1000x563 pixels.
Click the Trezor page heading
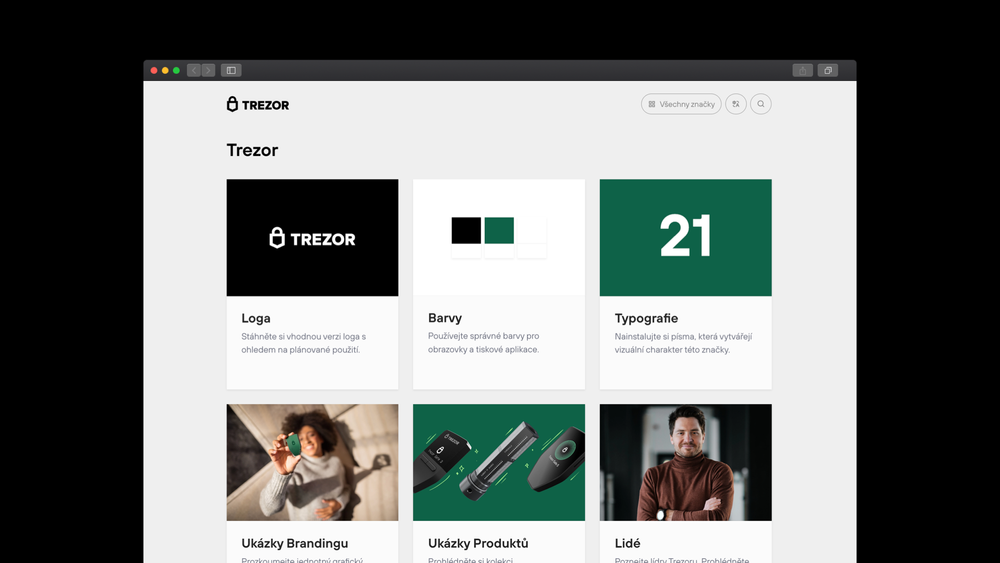coord(253,150)
